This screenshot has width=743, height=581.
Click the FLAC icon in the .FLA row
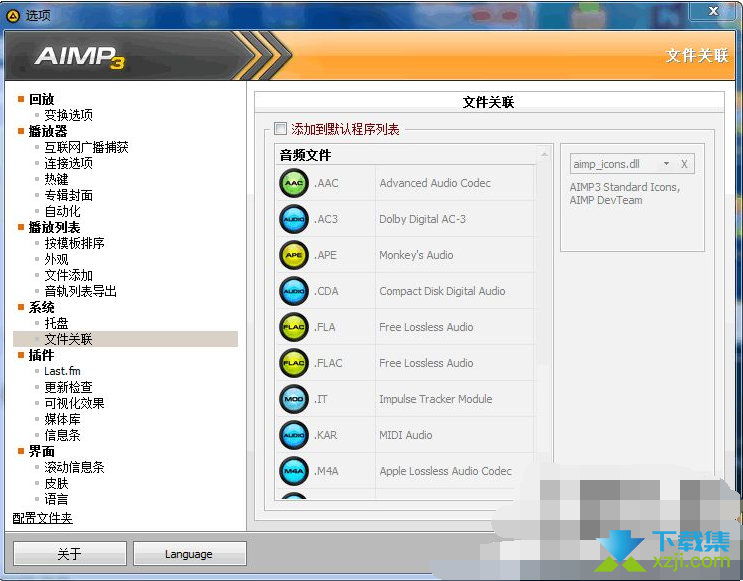pyautogui.click(x=294, y=327)
